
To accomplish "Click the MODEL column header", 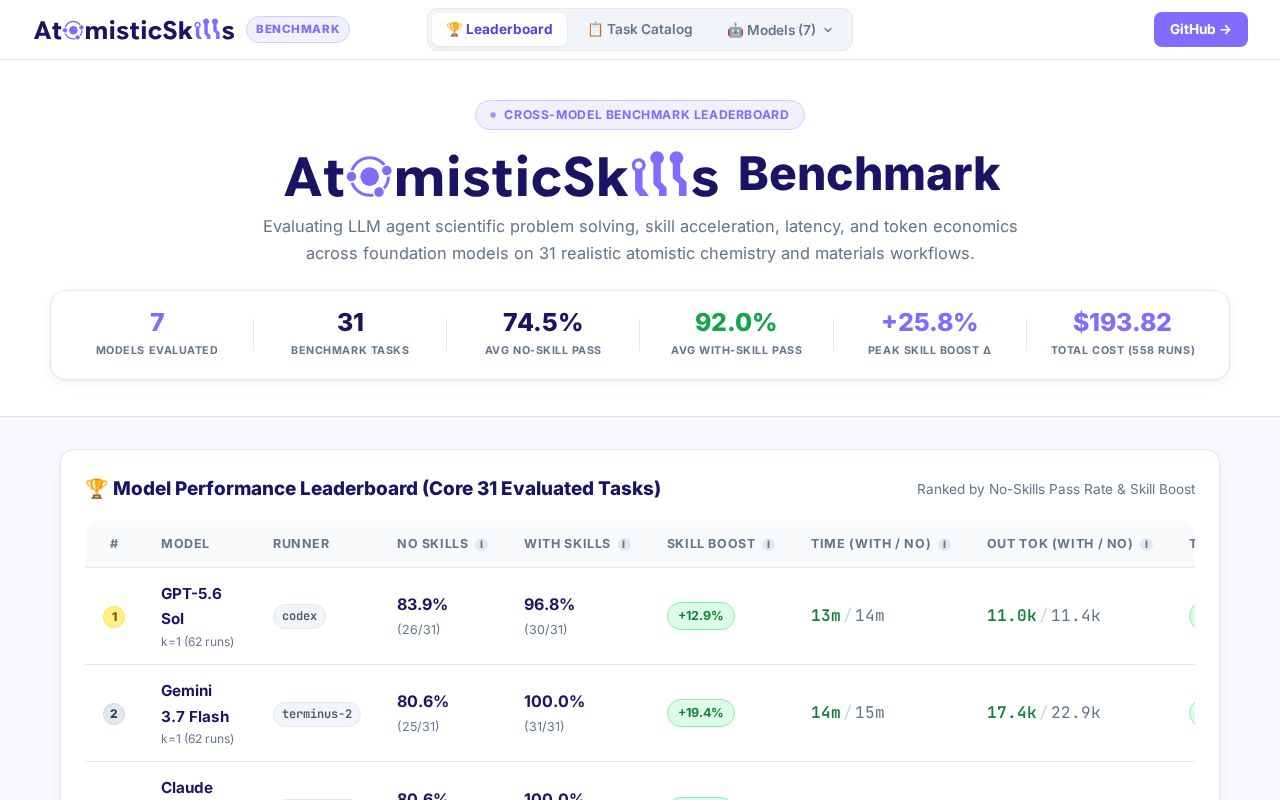I will pyautogui.click(x=185, y=544).
